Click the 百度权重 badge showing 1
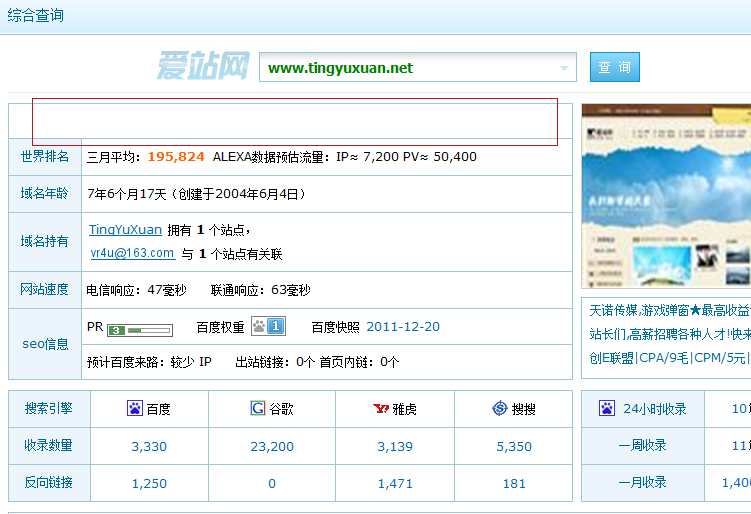 tap(269, 326)
